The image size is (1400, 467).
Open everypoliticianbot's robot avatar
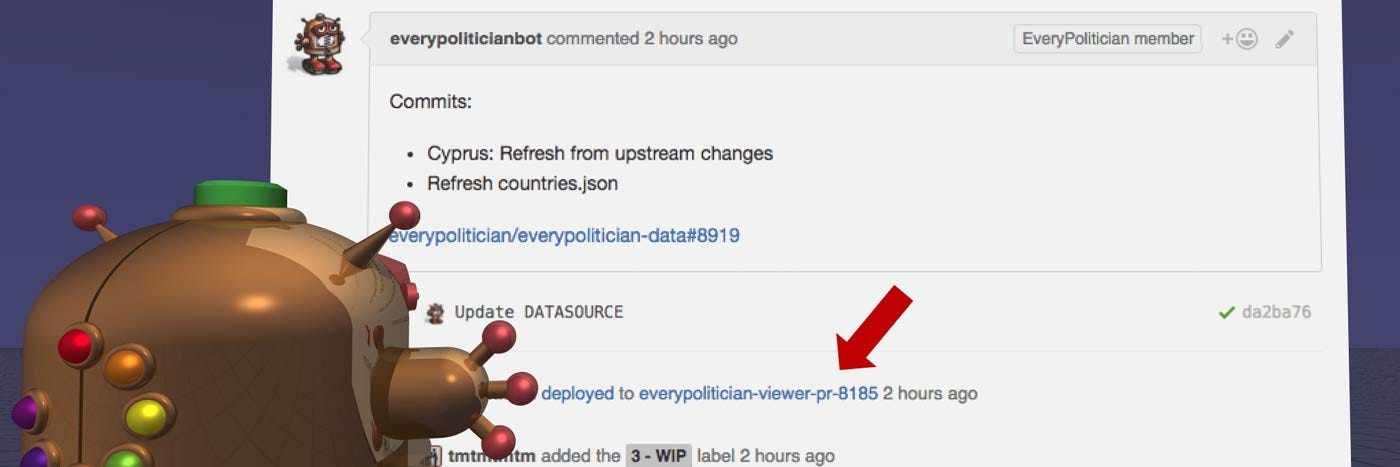point(320,45)
